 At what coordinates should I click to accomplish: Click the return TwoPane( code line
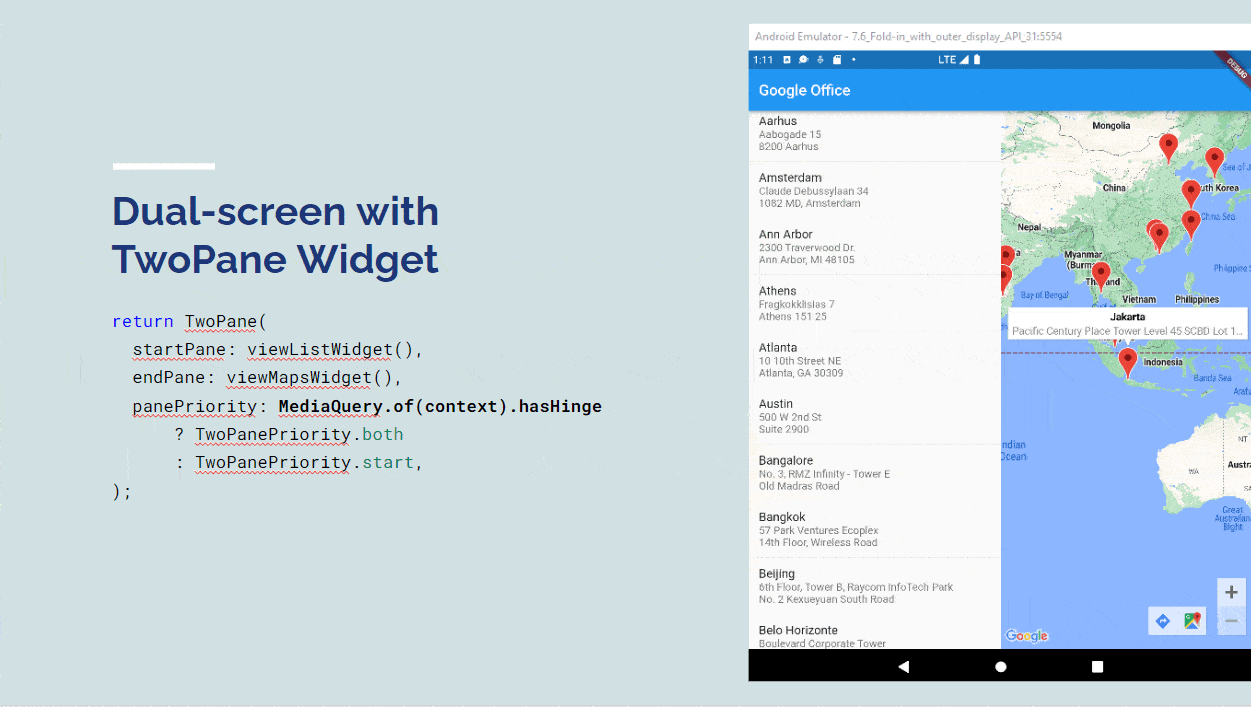190,322
